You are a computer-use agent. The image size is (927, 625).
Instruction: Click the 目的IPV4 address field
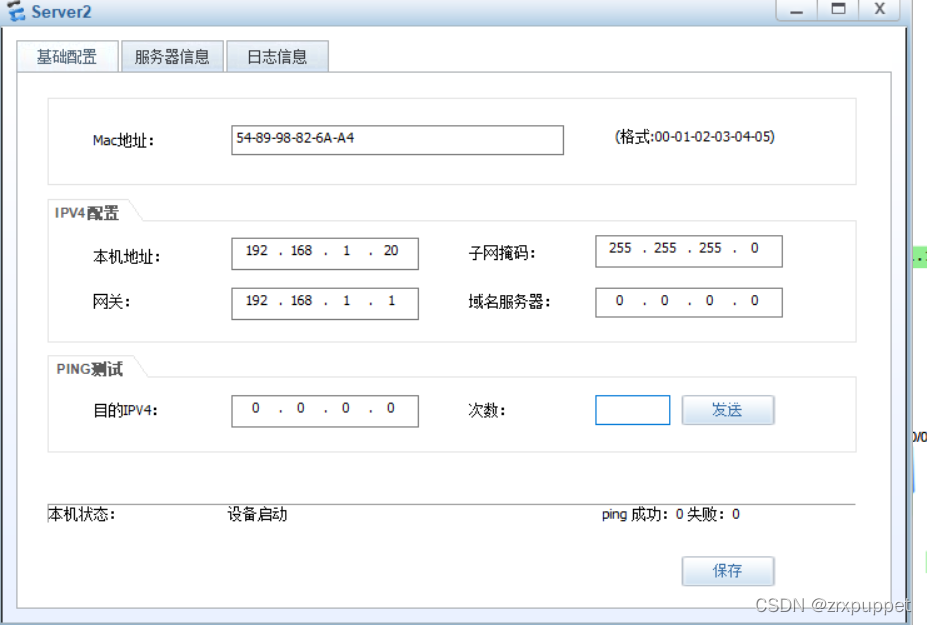[325, 411]
